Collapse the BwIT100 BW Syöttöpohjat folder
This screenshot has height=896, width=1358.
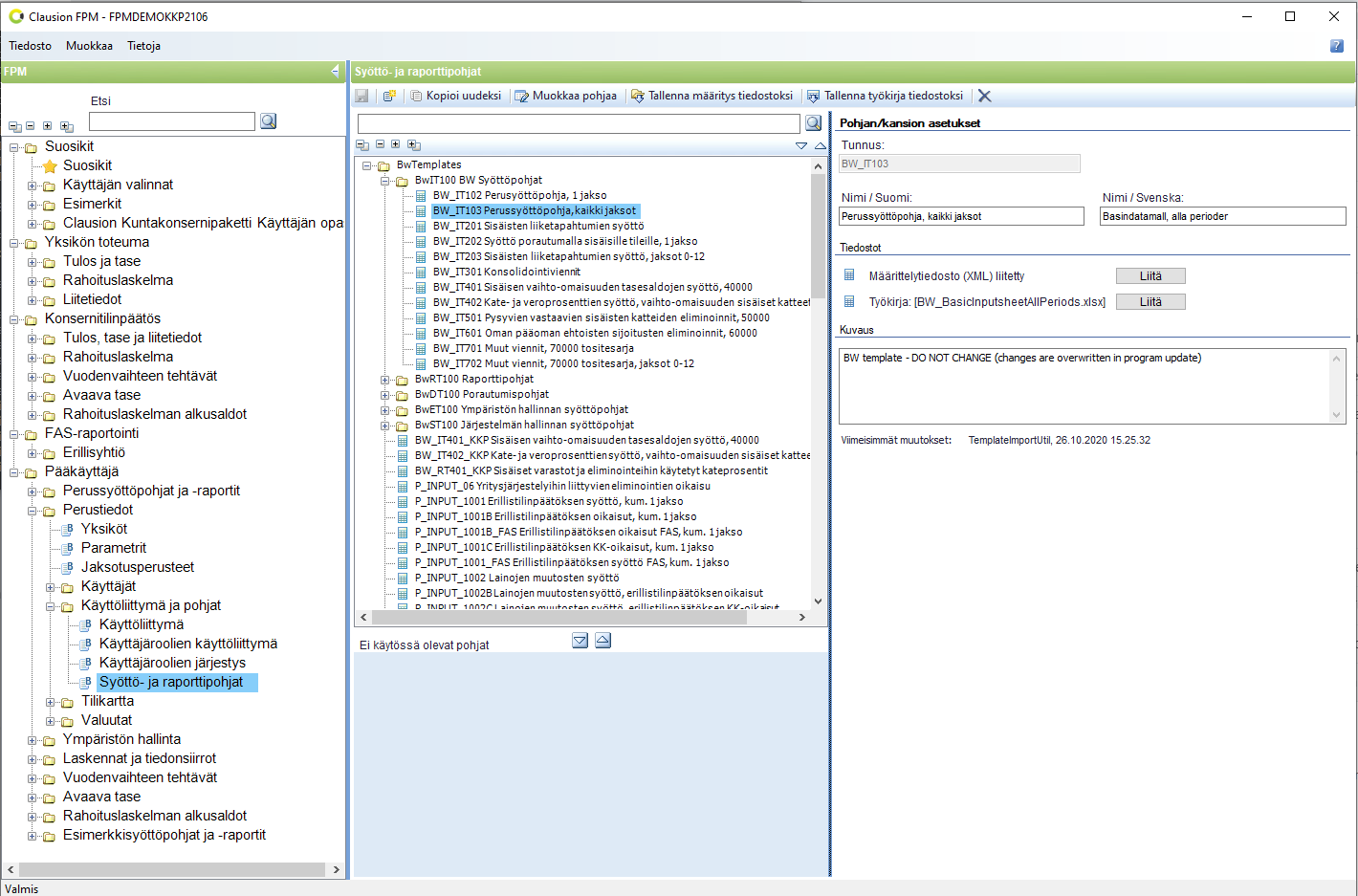[386, 181]
